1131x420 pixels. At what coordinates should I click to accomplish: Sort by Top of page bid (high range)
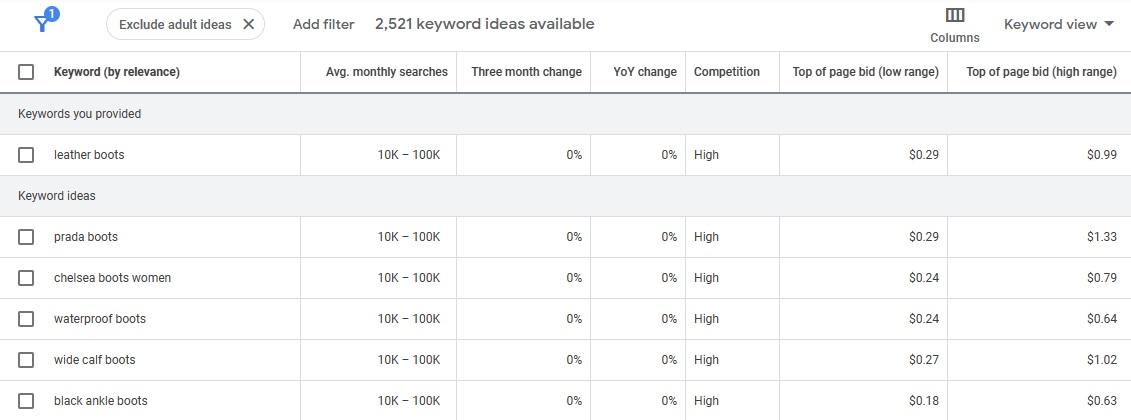pos(1041,72)
